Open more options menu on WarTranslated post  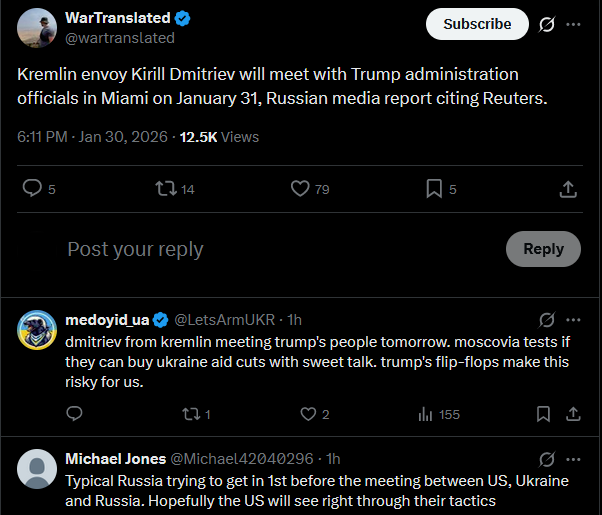573,24
